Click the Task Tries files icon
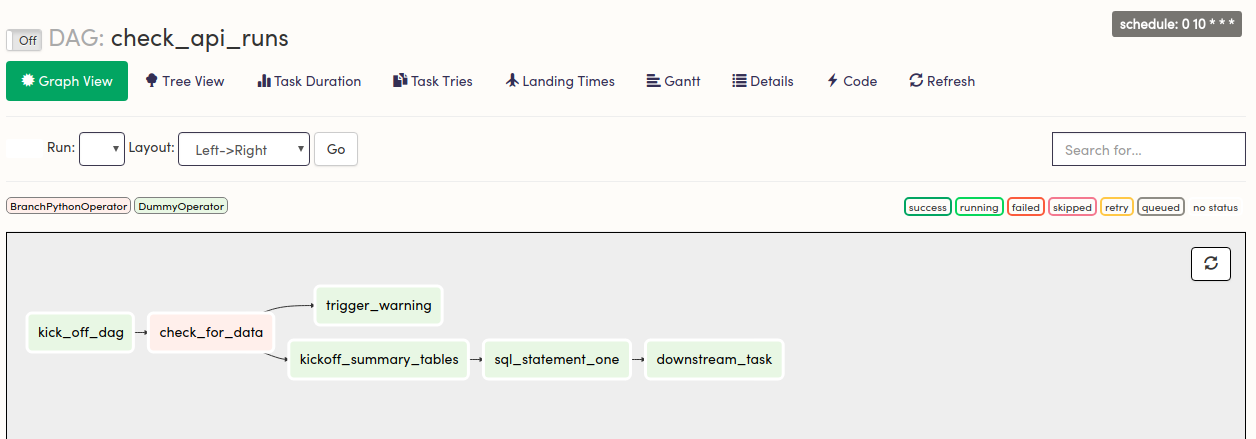This screenshot has height=439, width=1256. (400, 81)
